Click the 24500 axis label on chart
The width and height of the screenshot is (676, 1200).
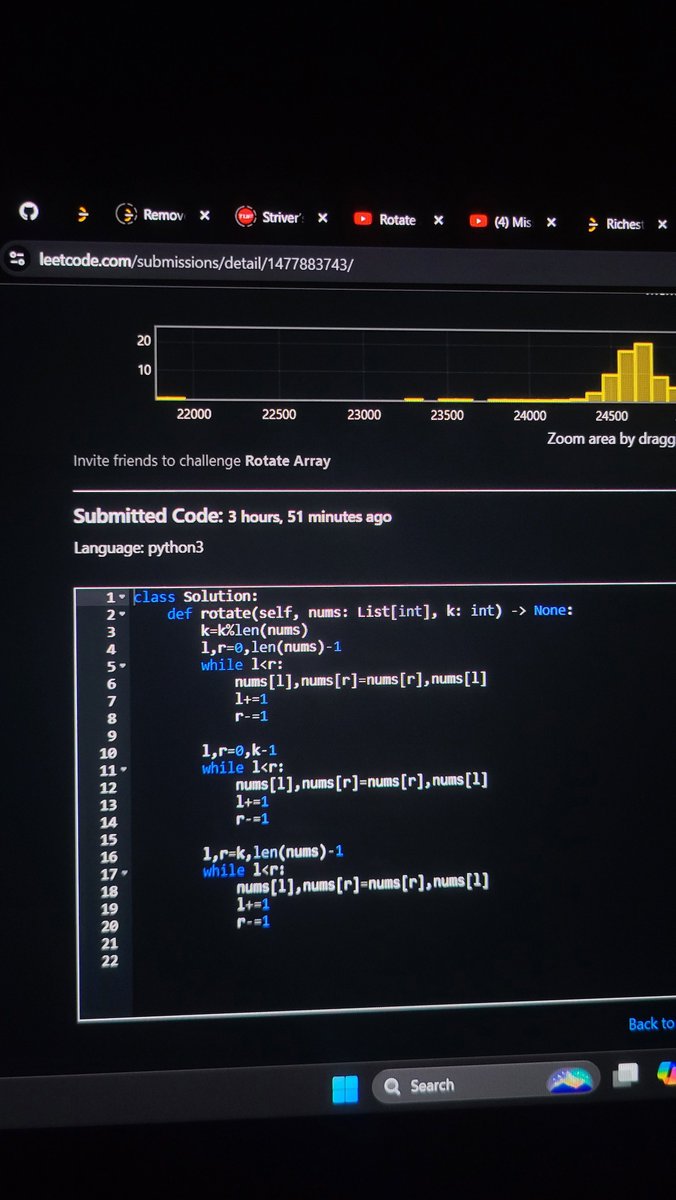coord(611,416)
